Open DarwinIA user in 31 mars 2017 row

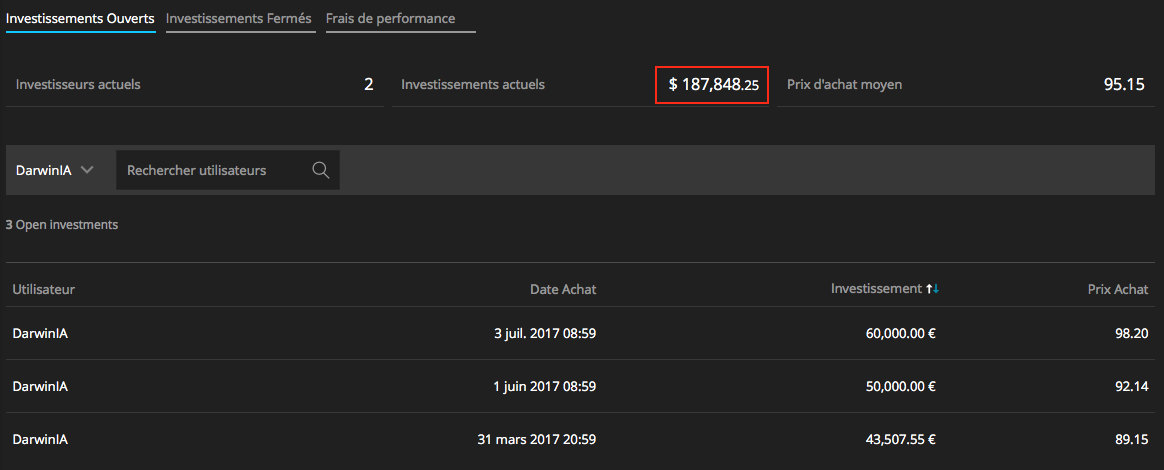pos(40,439)
